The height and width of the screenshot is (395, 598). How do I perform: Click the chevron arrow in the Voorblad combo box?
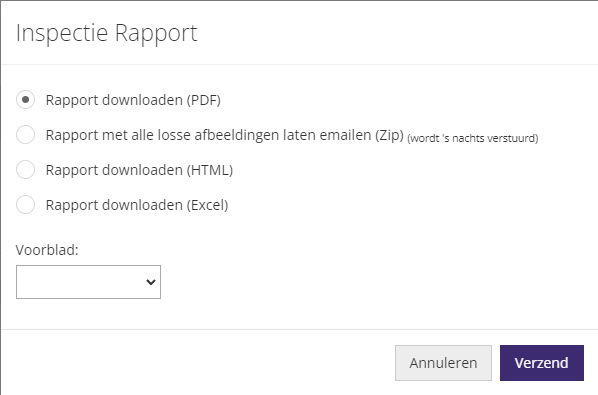pyautogui.click(x=151, y=282)
